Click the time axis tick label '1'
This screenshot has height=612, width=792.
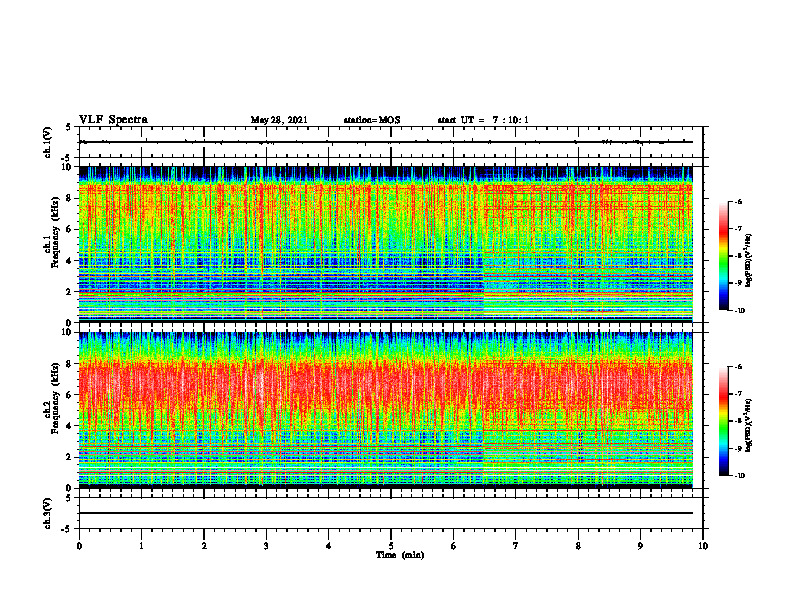point(141,546)
